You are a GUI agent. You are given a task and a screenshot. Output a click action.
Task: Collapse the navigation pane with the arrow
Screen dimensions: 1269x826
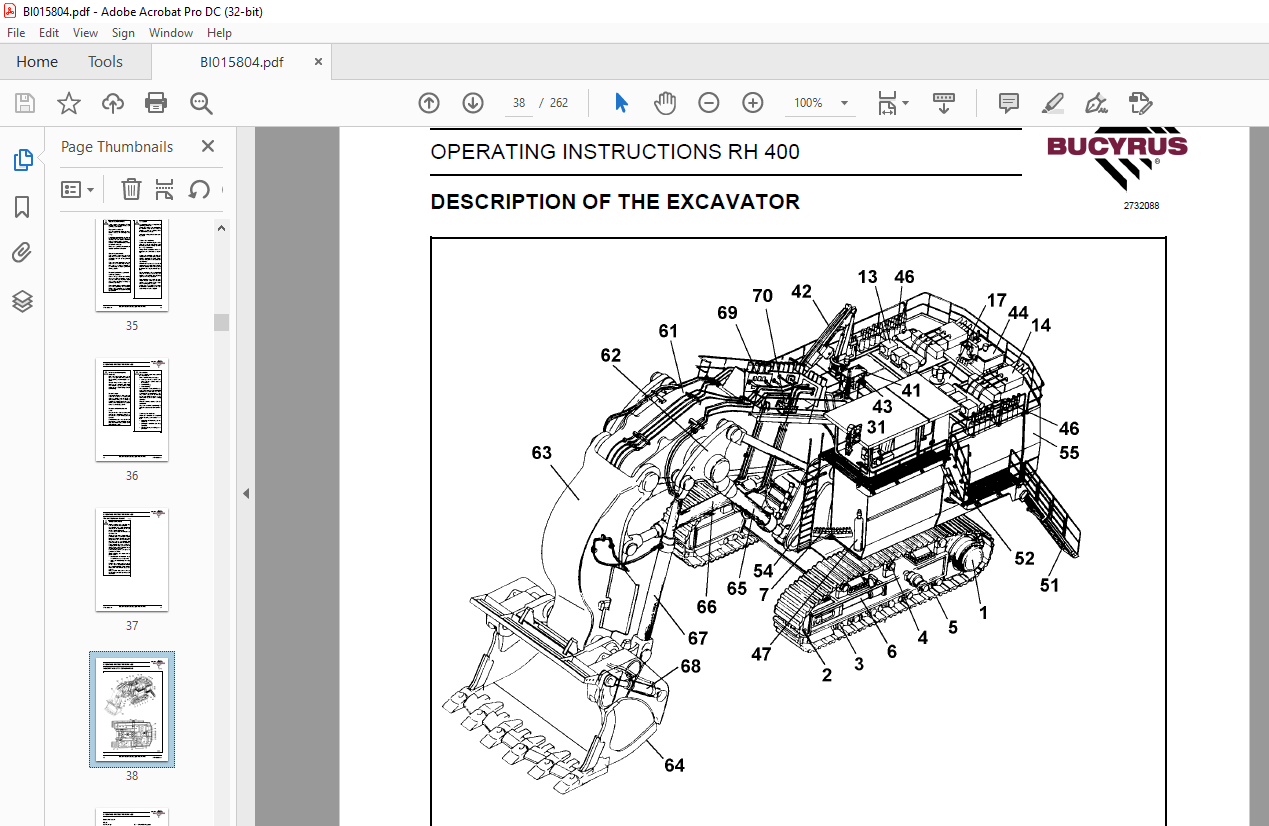click(246, 493)
